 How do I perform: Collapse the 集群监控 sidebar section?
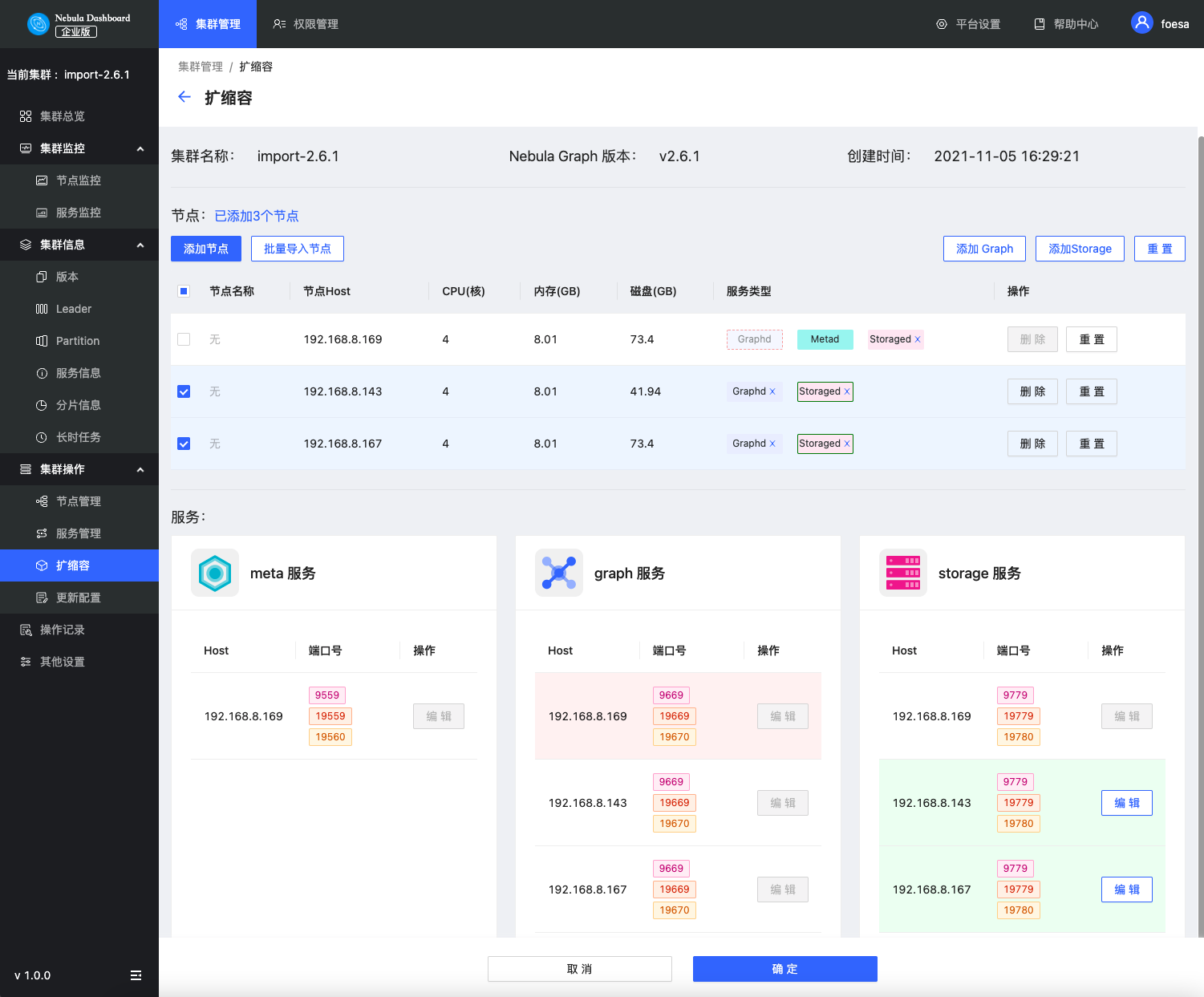(x=140, y=148)
